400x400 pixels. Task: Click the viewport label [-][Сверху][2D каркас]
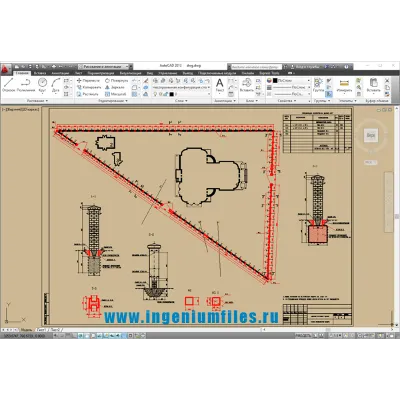(x=21, y=109)
